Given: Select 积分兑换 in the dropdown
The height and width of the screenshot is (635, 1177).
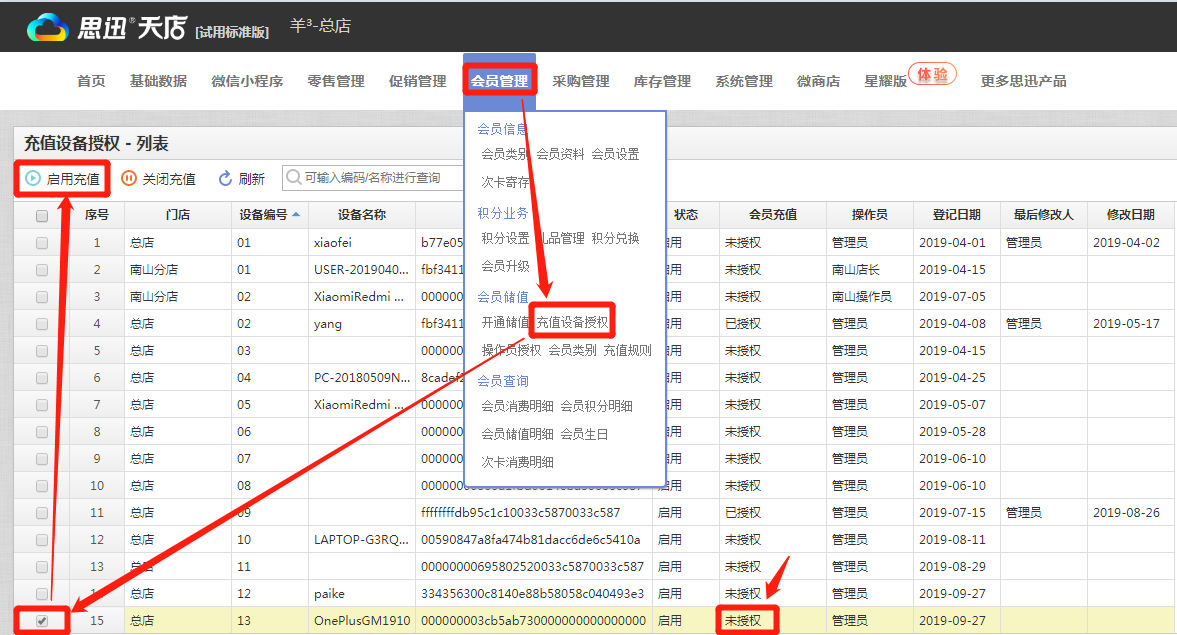Looking at the screenshot, I should 616,238.
